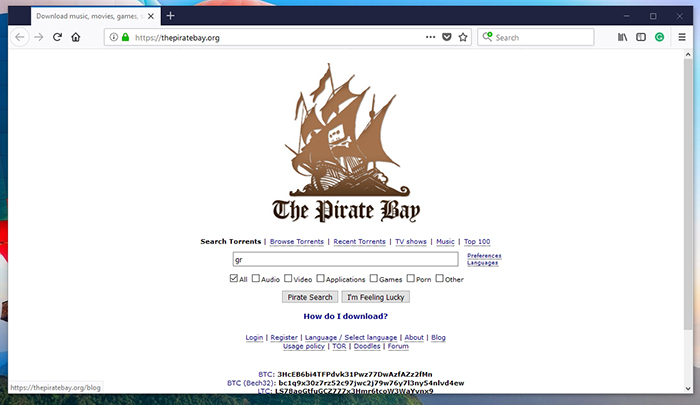The image size is (700, 405).
Task: Click the page scrollbar up arrow
Action: (x=688, y=54)
